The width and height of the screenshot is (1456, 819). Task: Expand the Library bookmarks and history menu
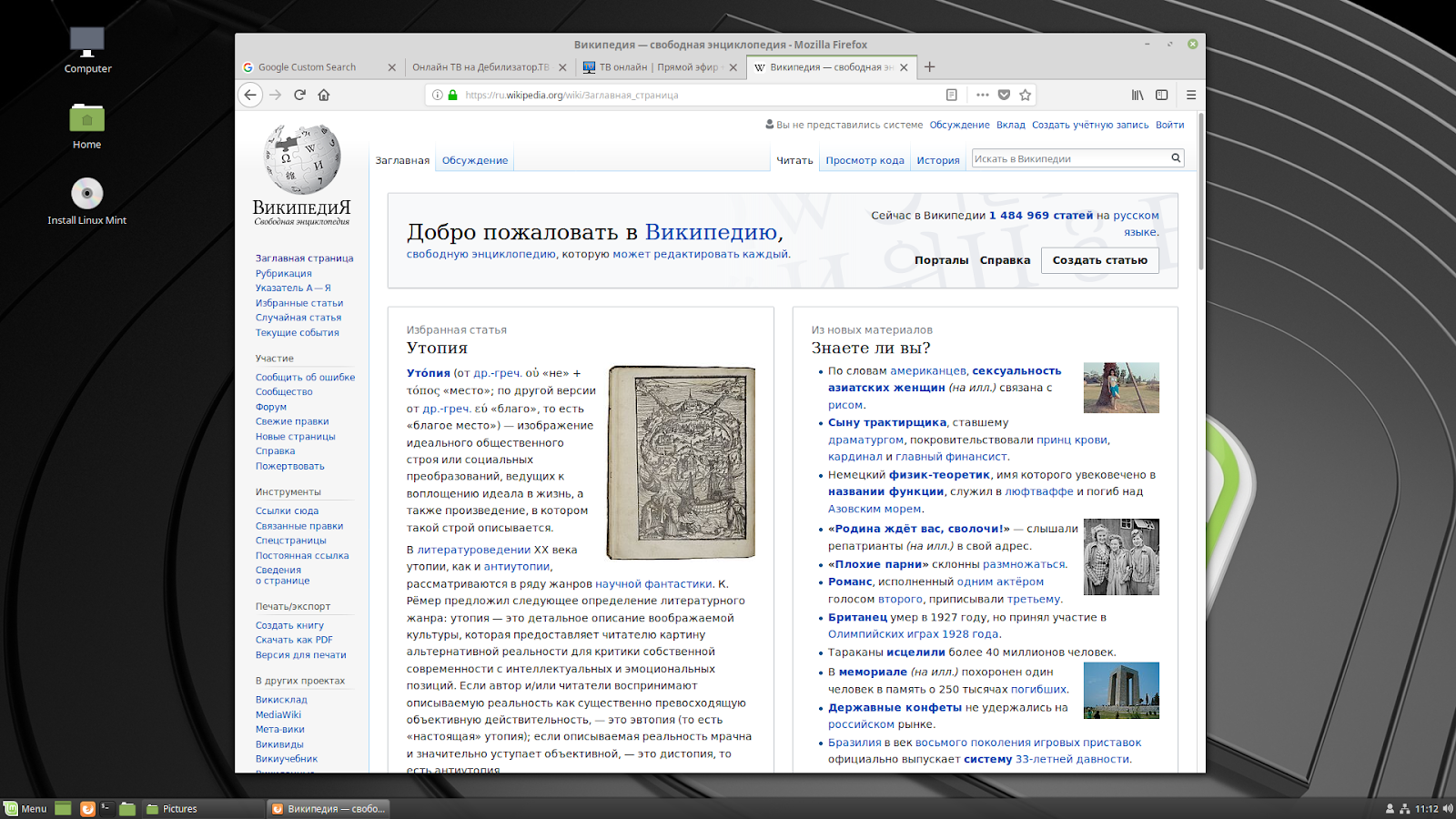tap(1137, 95)
